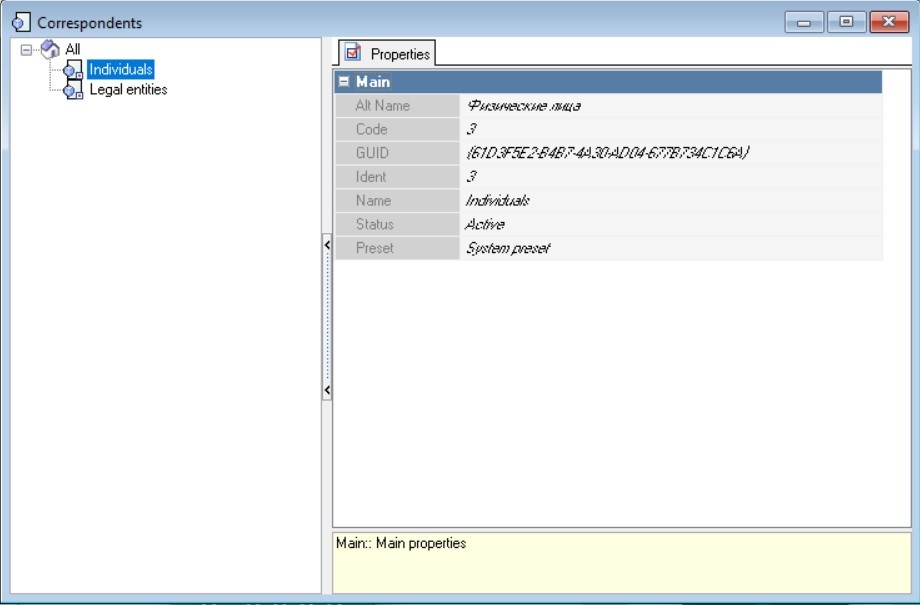
Task: Select the All tree item label
Action: [x=73, y=49]
